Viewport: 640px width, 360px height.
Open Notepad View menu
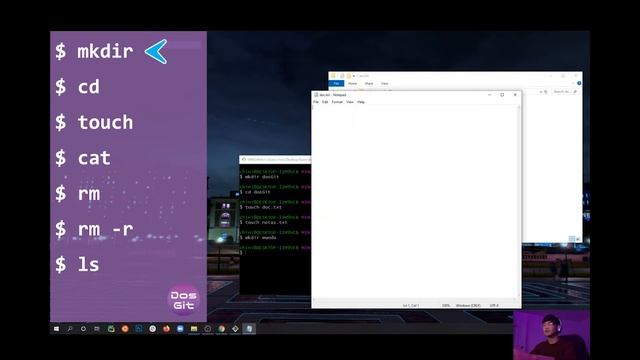pos(350,102)
